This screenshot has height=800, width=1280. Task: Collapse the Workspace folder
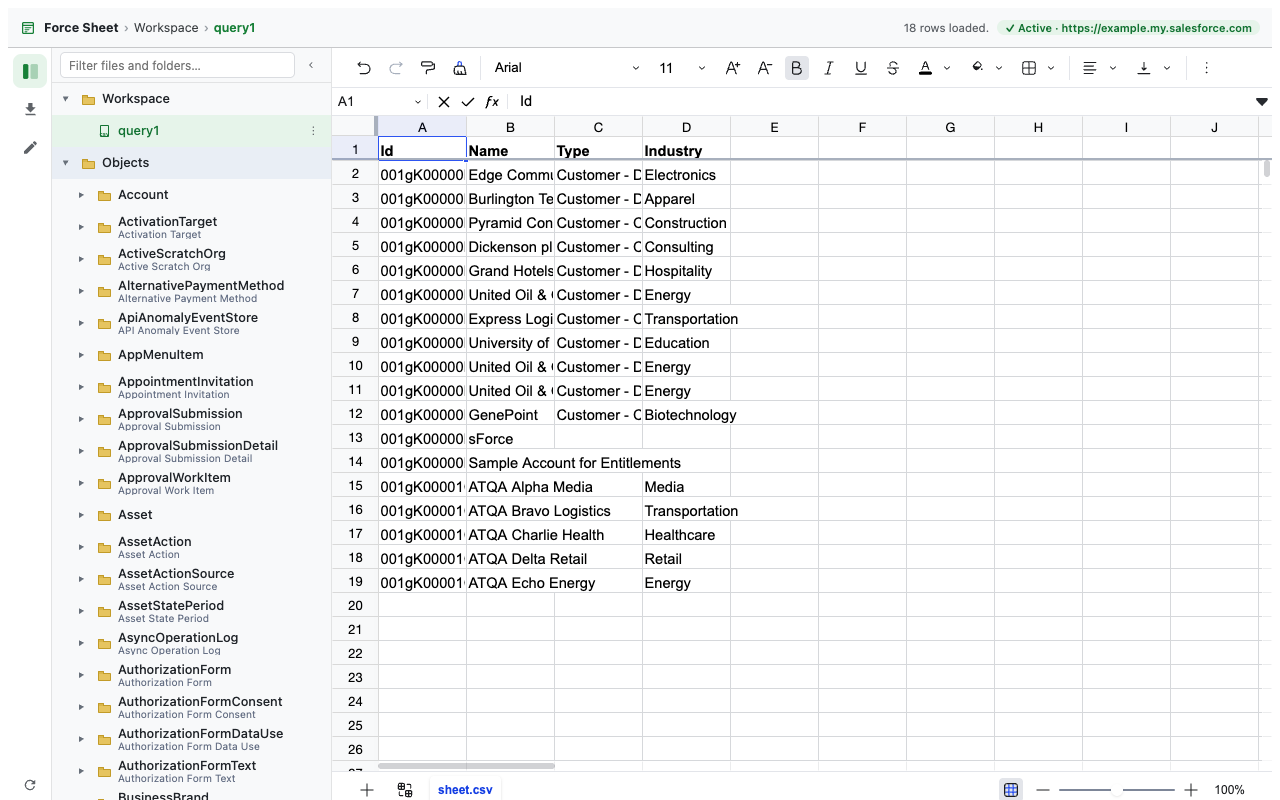pos(66,99)
